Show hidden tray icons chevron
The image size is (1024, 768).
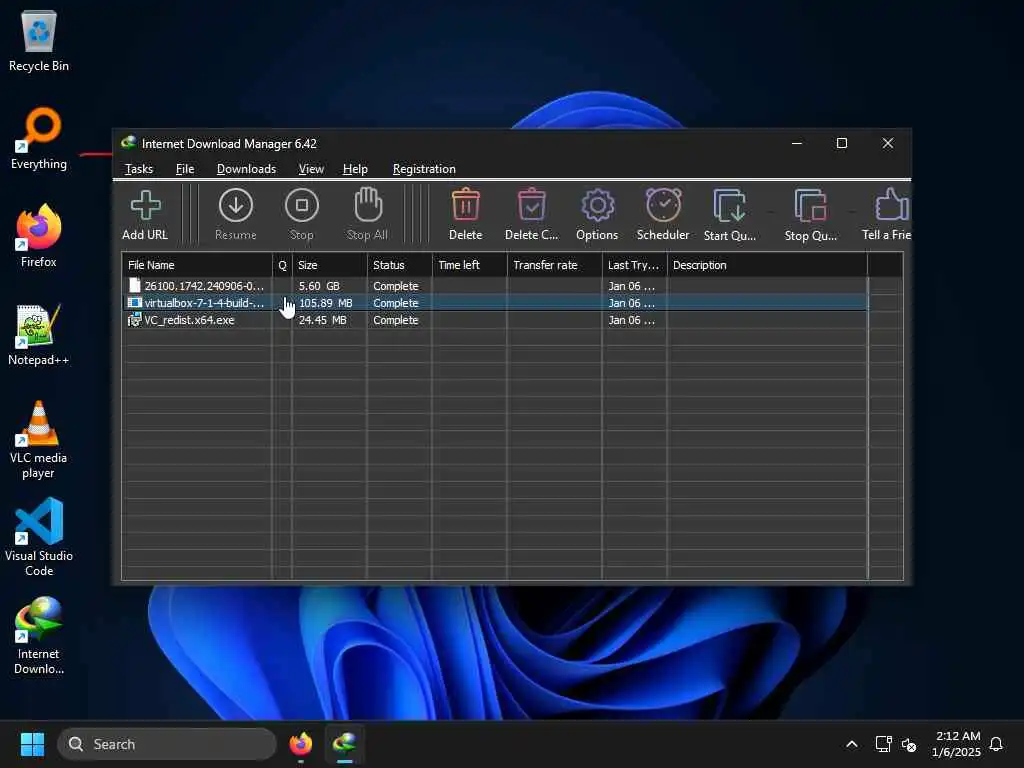(852, 744)
